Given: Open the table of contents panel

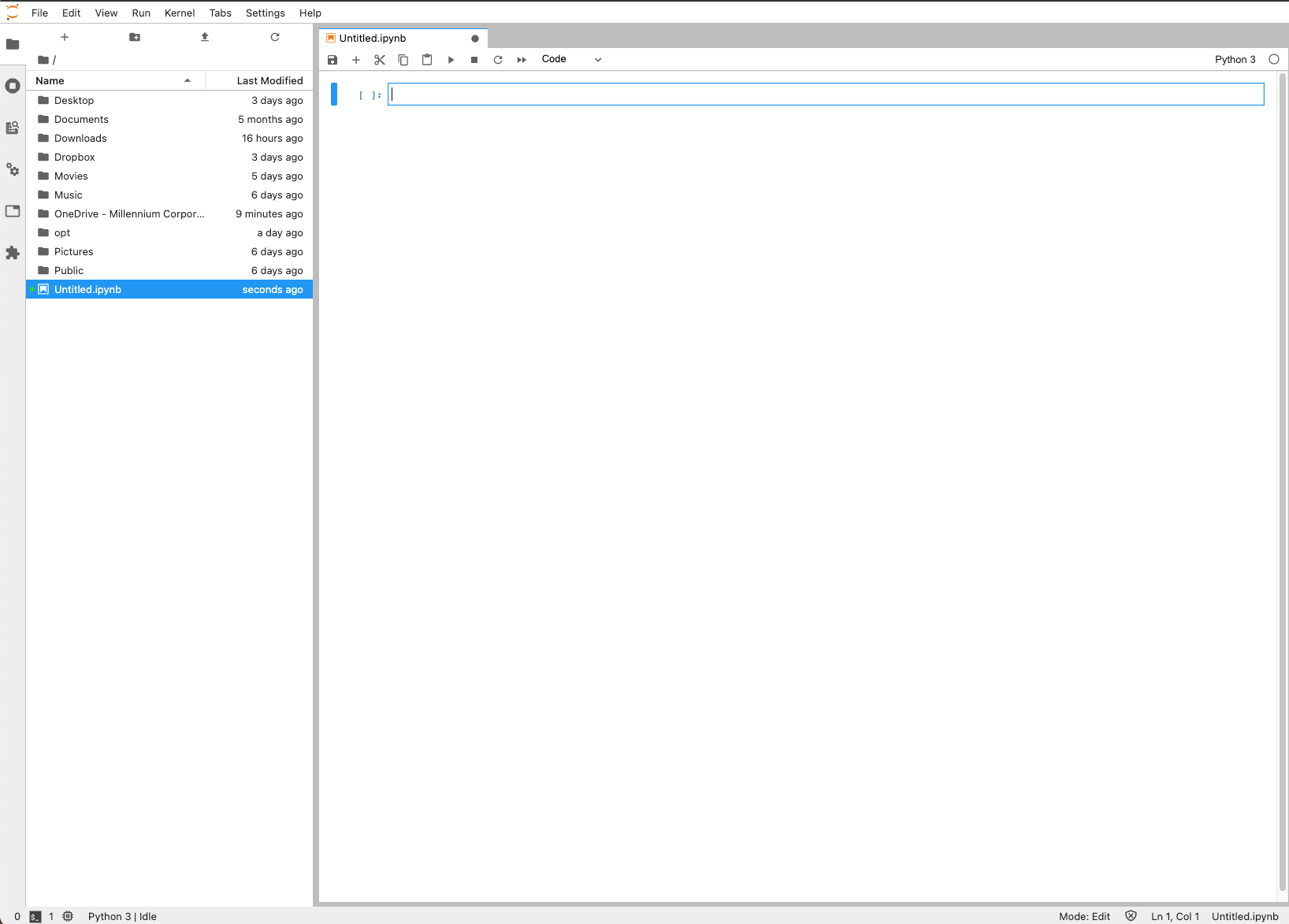Looking at the screenshot, I should point(13,211).
